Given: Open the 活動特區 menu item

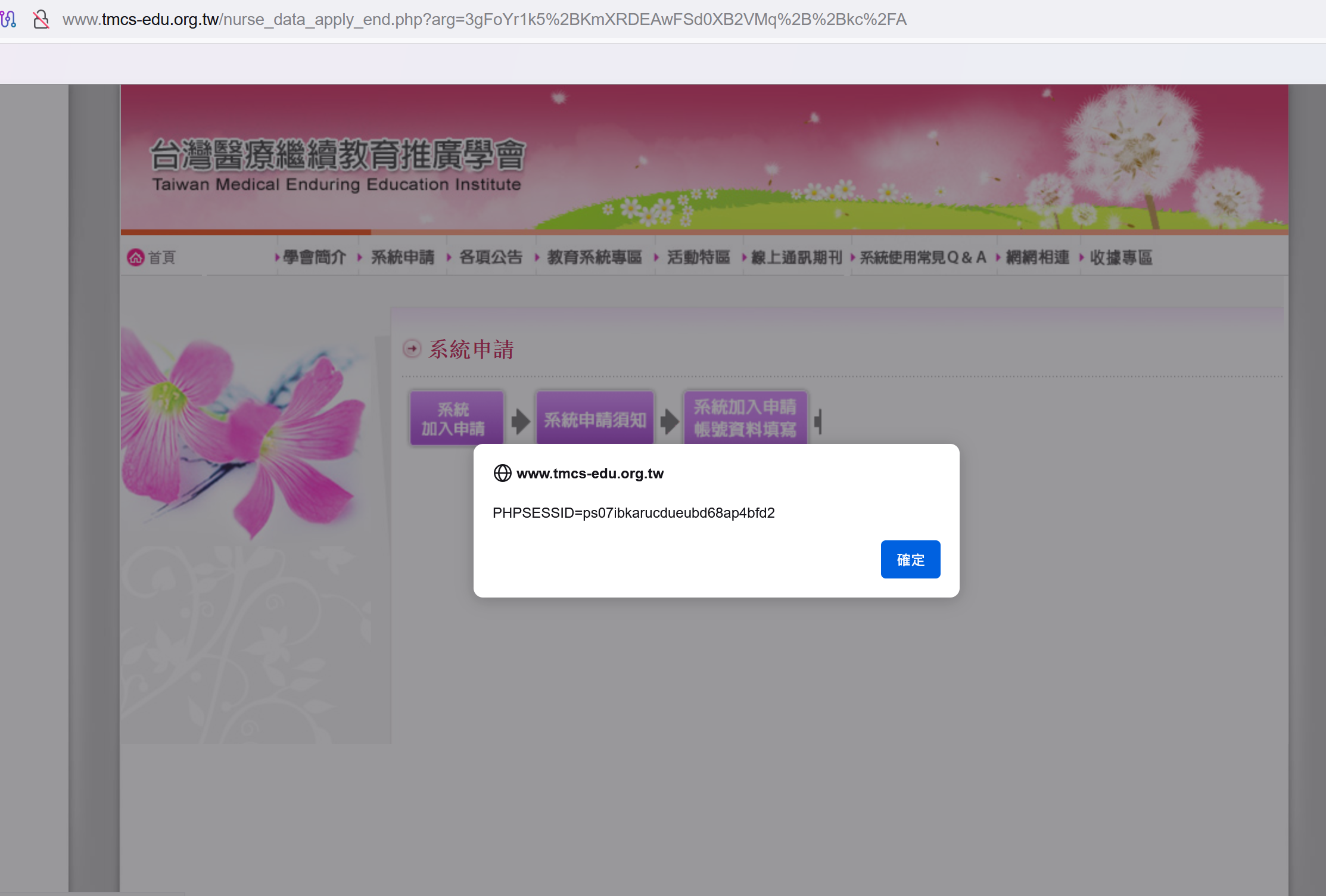Looking at the screenshot, I should pyautogui.click(x=699, y=257).
